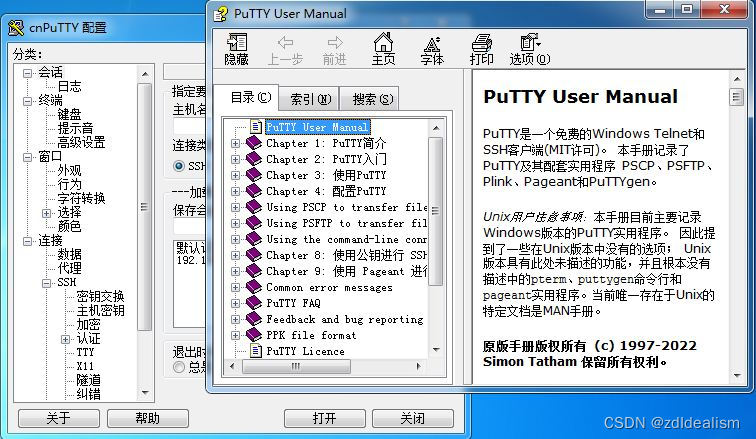756x439 pixels.
Task: Expand the PuTTY FAQ tree node
Action: (235, 303)
